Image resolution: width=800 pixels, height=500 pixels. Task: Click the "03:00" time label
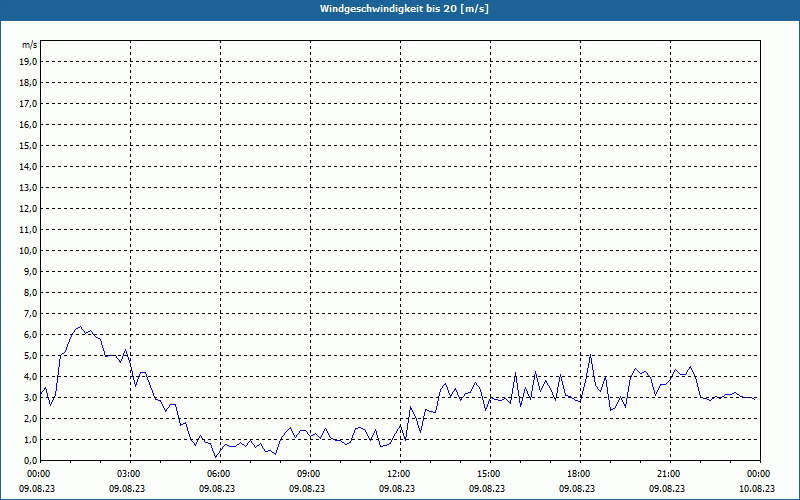coord(129,474)
